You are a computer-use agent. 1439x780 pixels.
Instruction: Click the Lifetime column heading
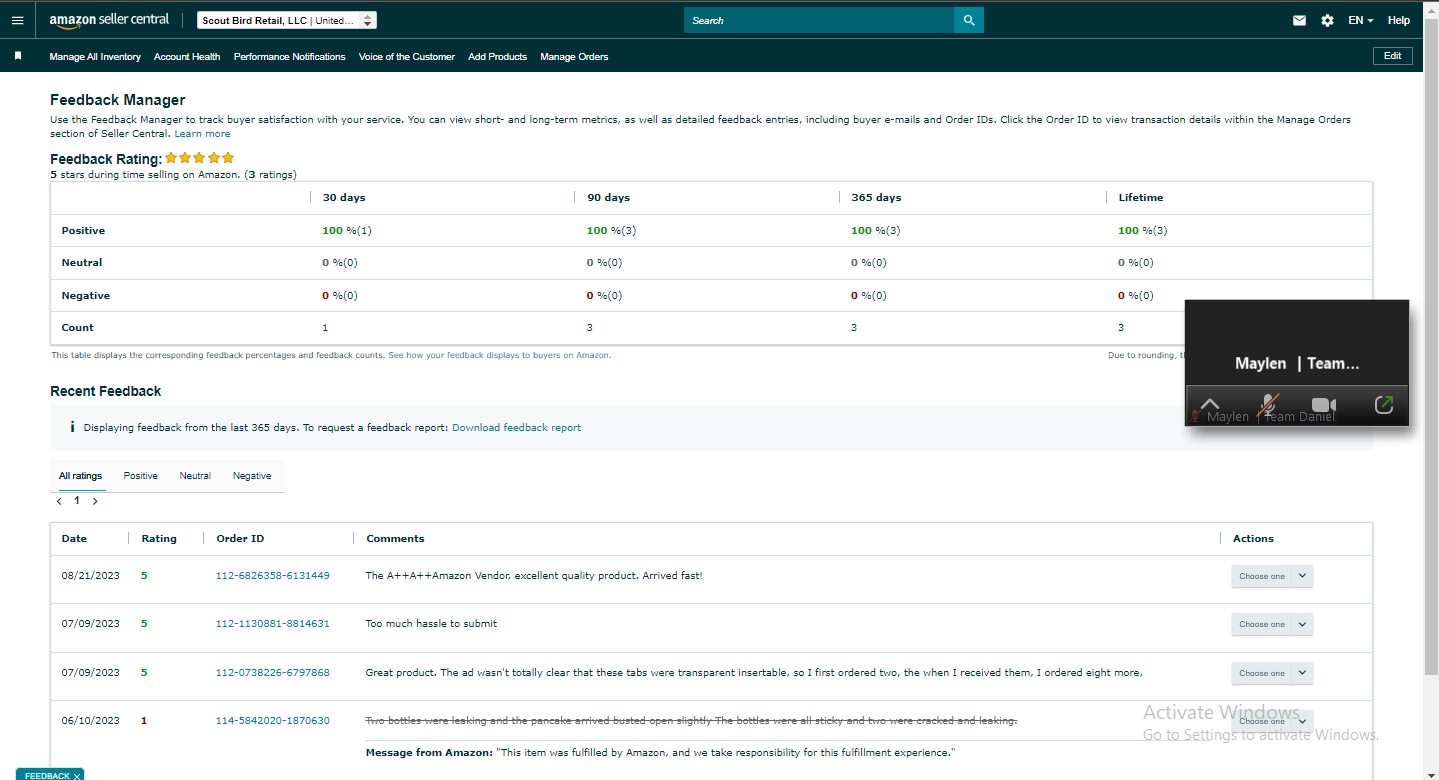point(1141,198)
